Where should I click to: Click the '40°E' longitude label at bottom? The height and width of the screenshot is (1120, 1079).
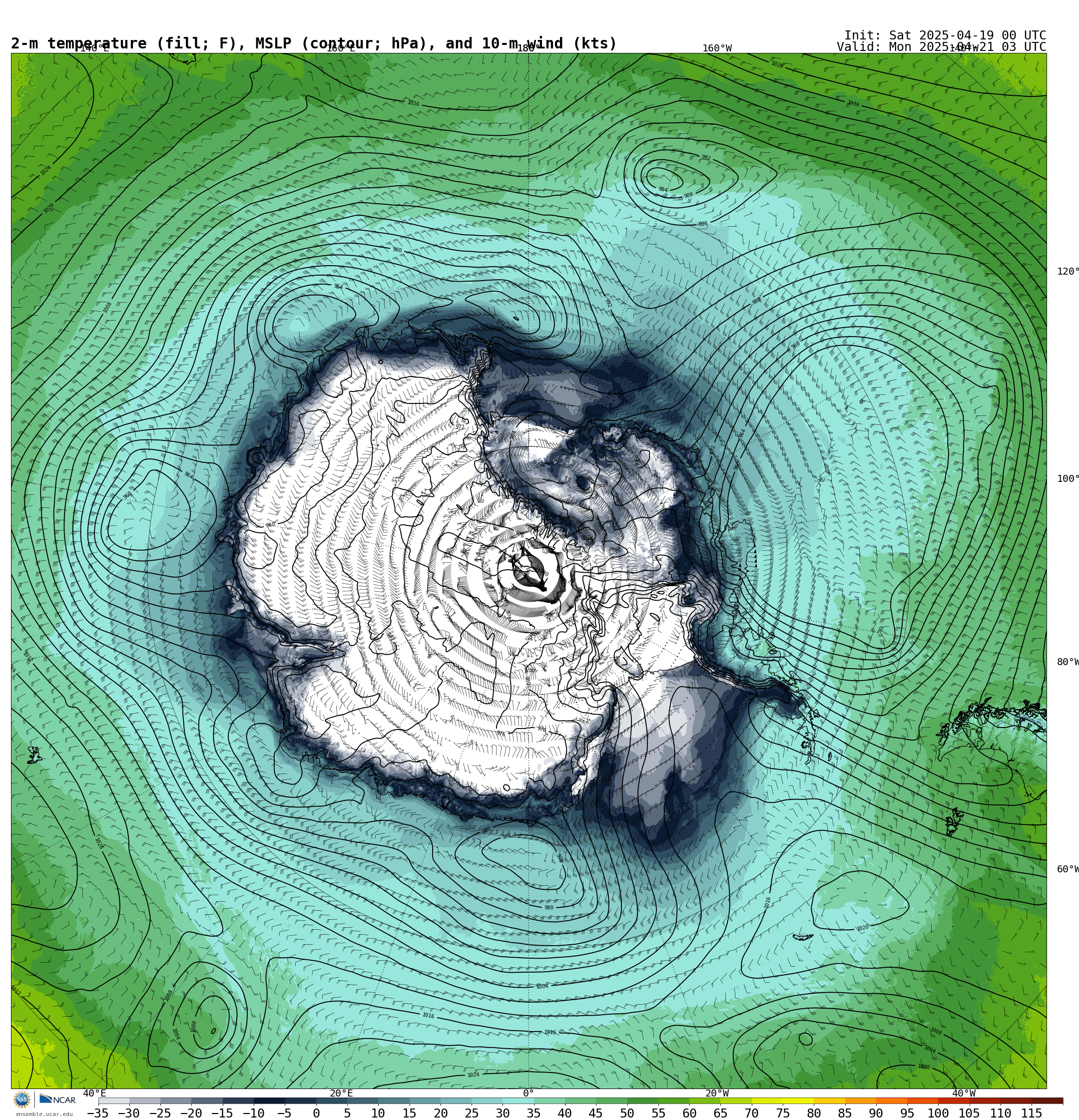[x=94, y=1093]
